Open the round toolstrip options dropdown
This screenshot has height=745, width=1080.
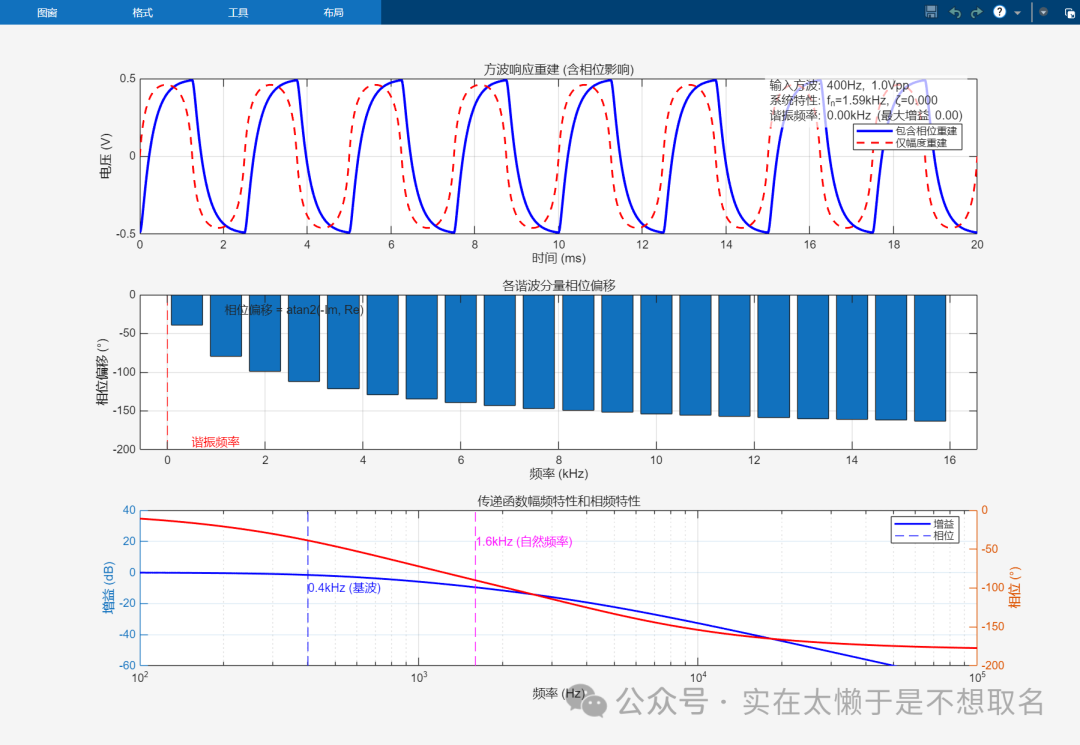click(1044, 12)
